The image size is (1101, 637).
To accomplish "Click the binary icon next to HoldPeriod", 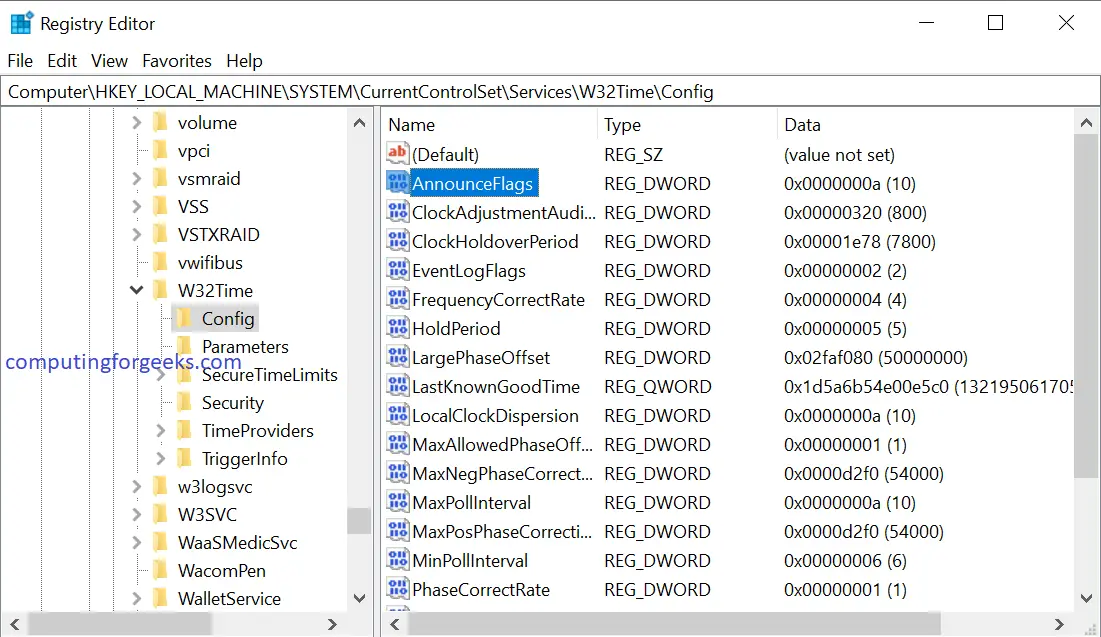I will [x=398, y=328].
